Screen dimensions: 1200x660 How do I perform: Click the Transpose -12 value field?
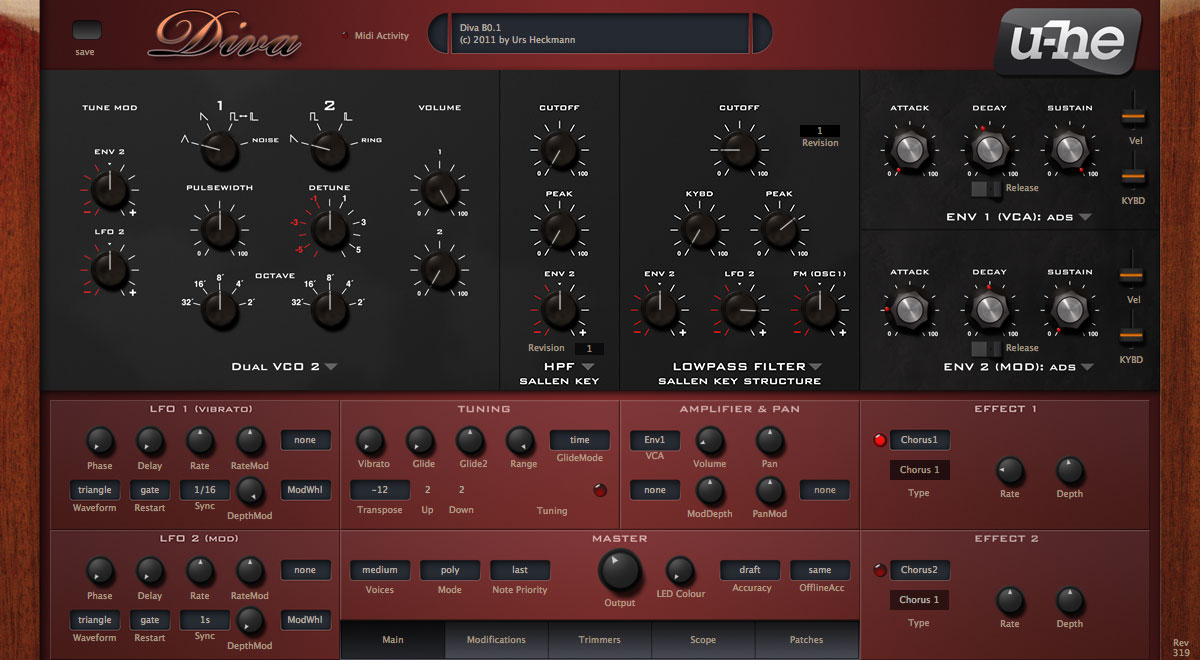pyautogui.click(x=380, y=490)
